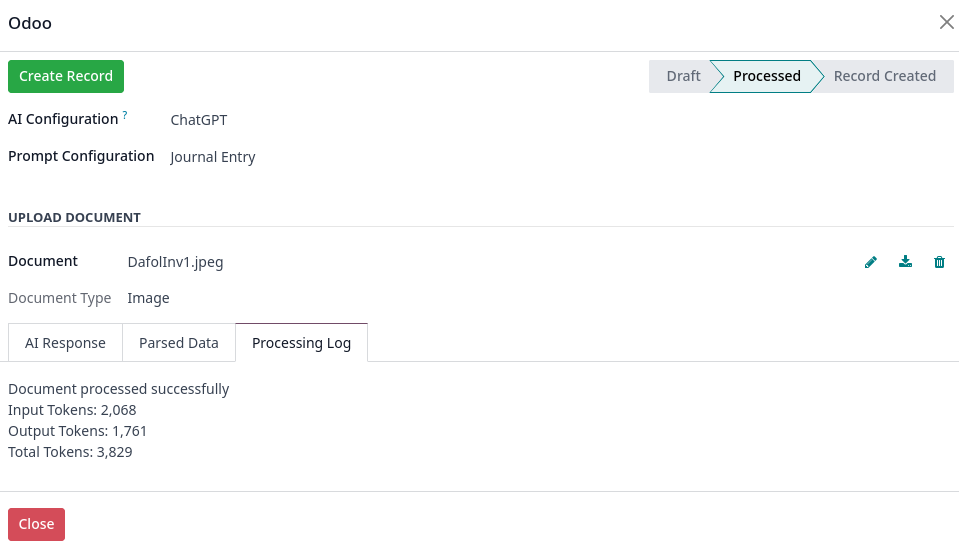
Task: Click the Output Tokens: 1,761 line
Action: (78, 431)
